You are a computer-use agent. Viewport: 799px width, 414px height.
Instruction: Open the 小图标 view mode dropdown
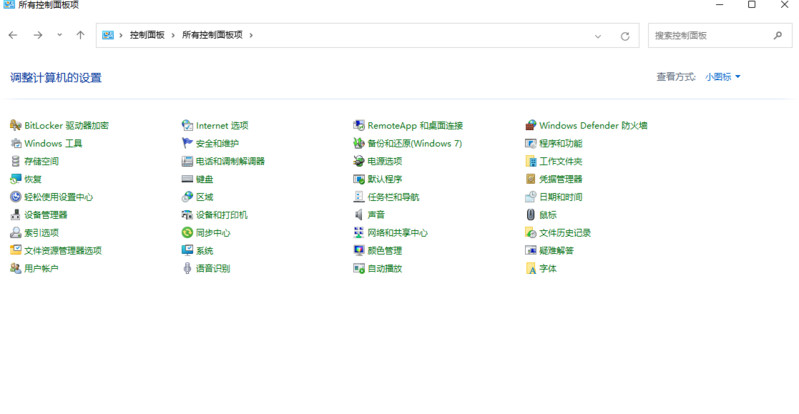(723, 76)
